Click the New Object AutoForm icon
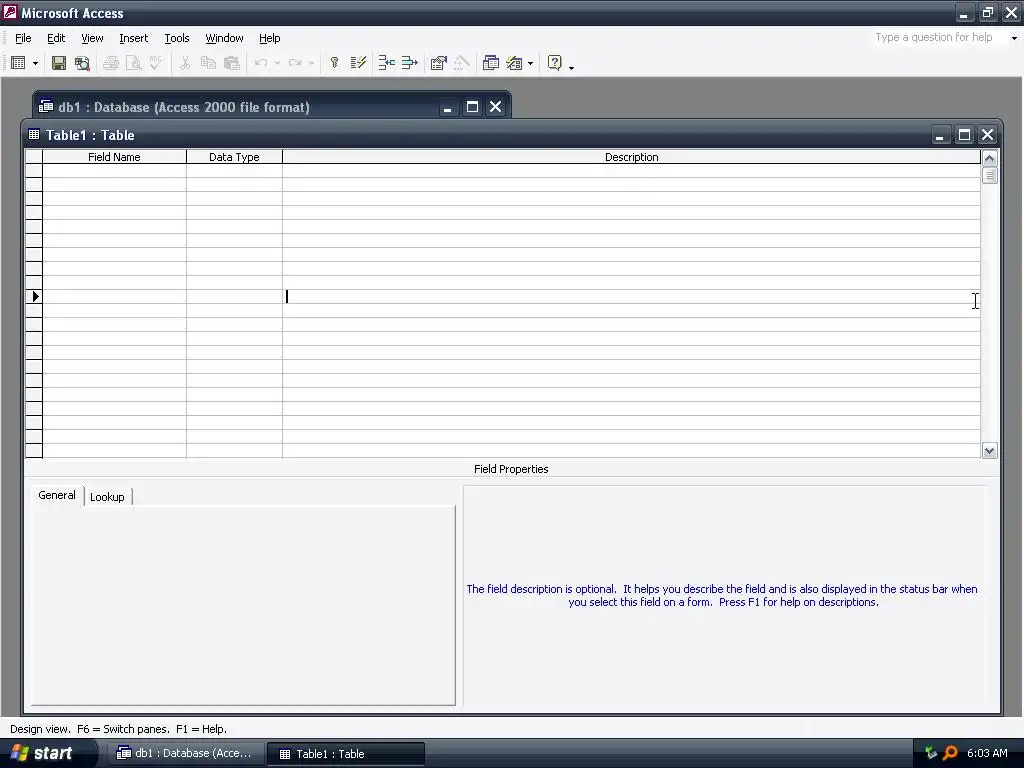The width and height of the screenshot is (1024, 768). (x=515, y=63)
